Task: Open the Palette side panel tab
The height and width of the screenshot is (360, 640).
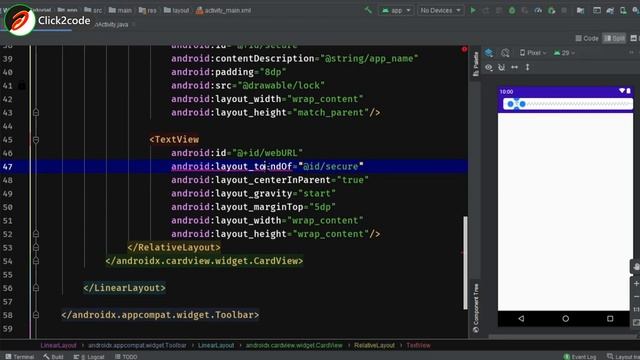Action: 476,64
